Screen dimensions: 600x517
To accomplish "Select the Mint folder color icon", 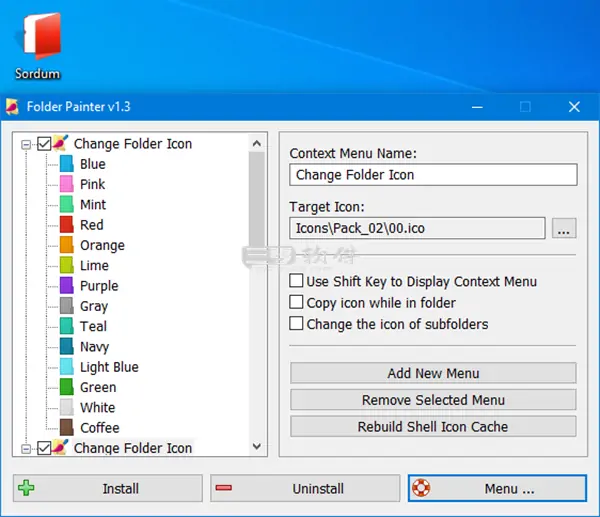I will pyautogui.click(x=67, y=204).
